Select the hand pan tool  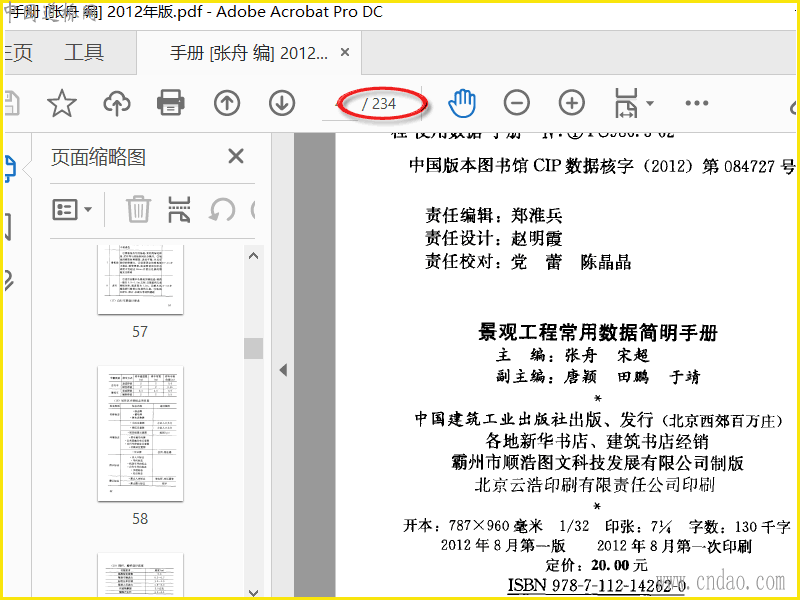pos(462,103)
